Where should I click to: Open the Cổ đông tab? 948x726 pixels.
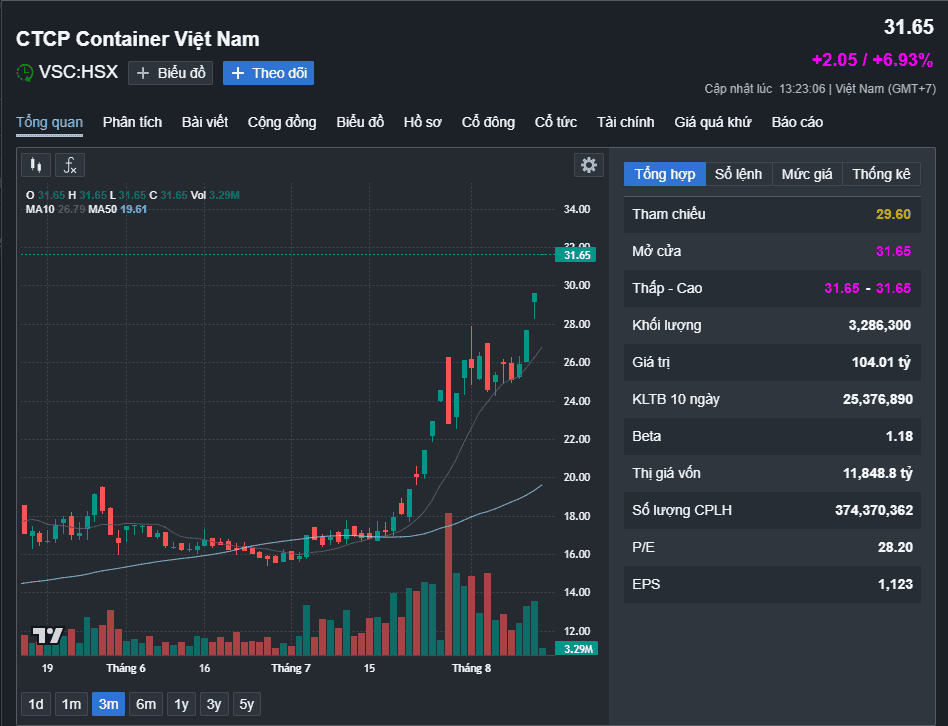tap(489, 122)
